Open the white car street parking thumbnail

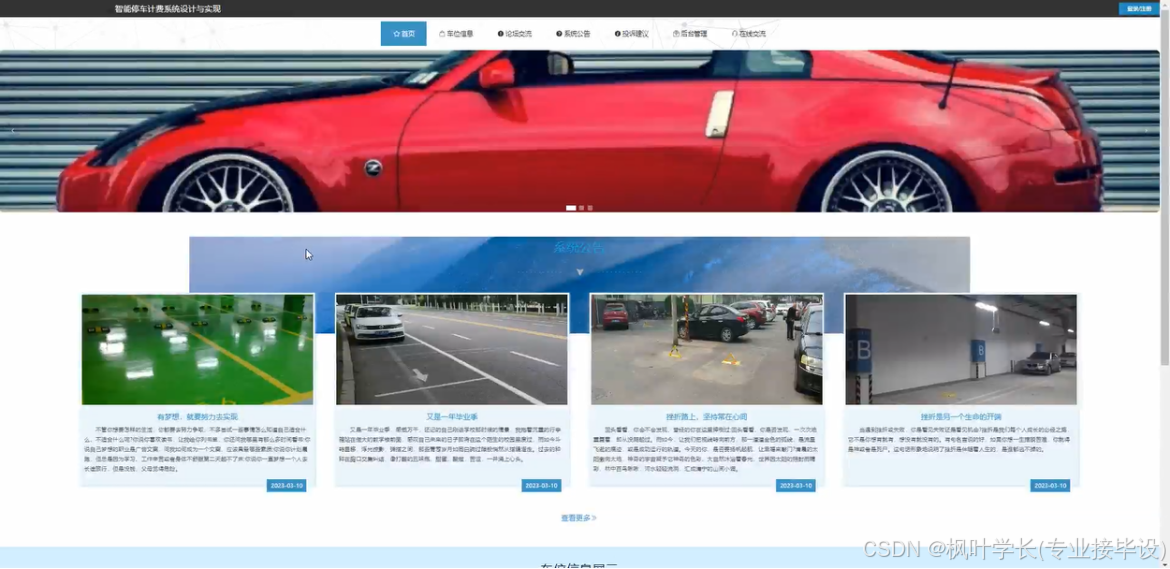[452, 350]
